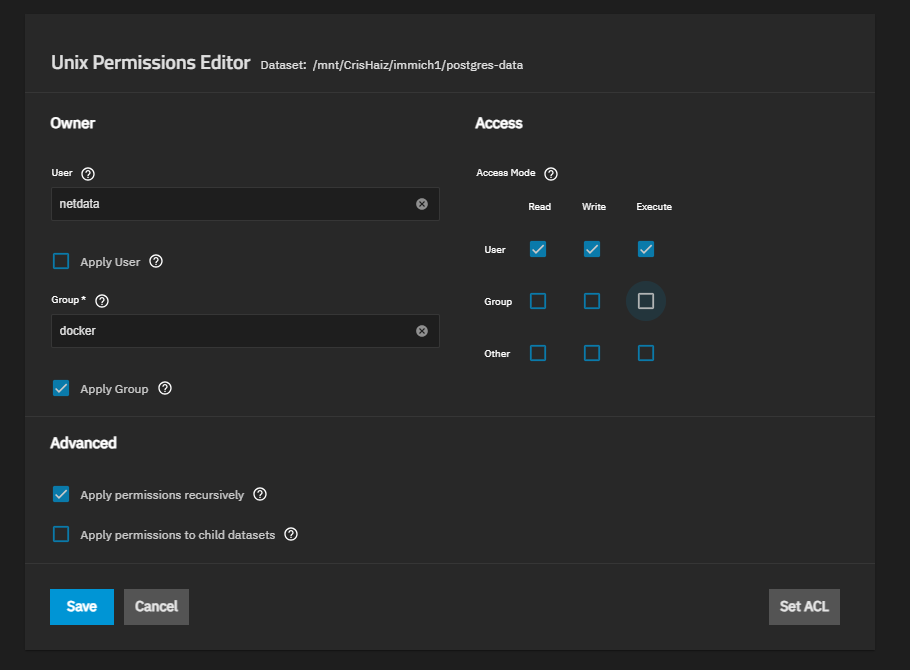Click the Access Mode help icon
The width and height of the screenshot is (910, 670).
tap(551, 174)
